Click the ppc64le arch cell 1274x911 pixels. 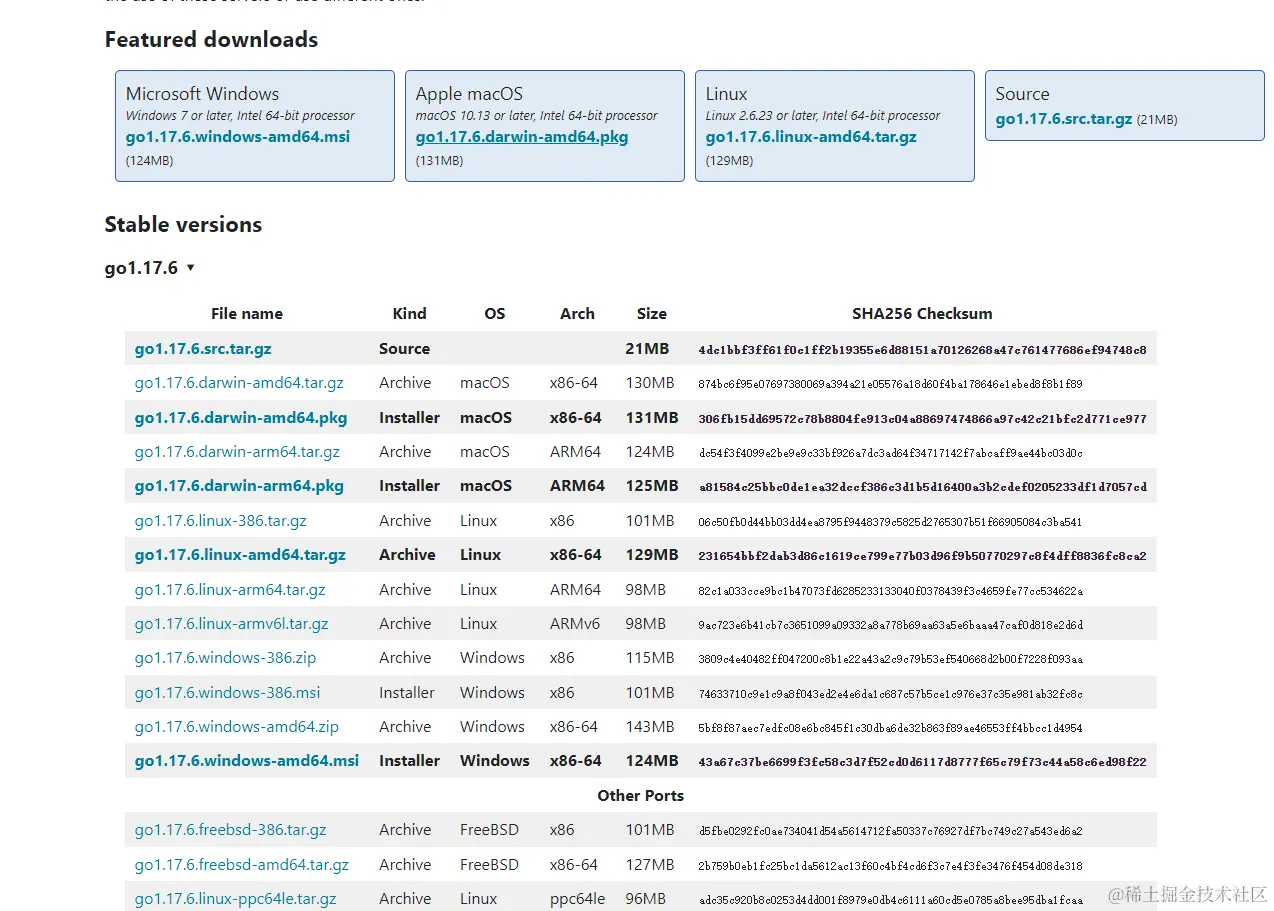[x=577, y=899]
